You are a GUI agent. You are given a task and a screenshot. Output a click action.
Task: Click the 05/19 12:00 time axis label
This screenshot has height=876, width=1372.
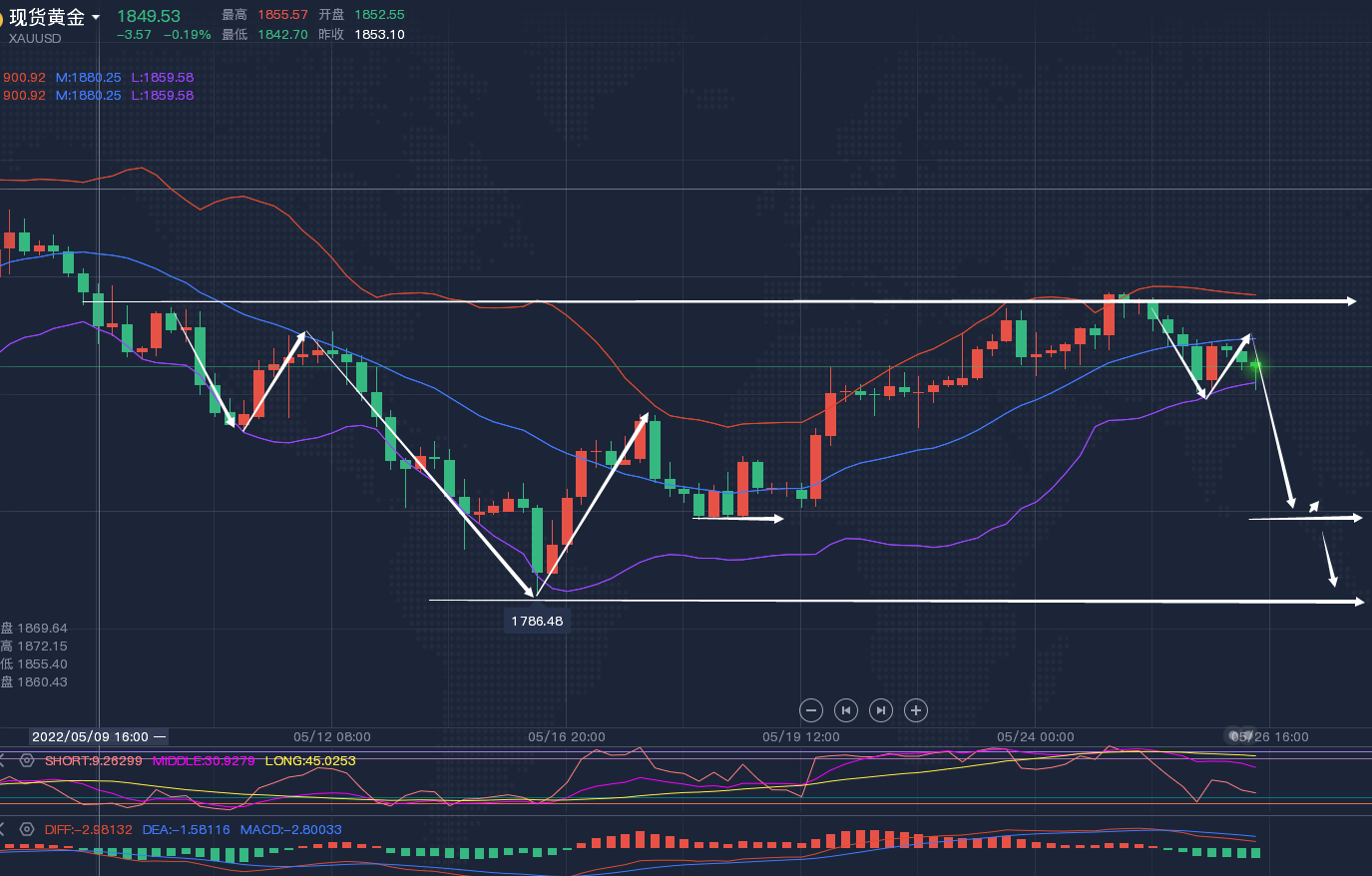click(801, 736)
